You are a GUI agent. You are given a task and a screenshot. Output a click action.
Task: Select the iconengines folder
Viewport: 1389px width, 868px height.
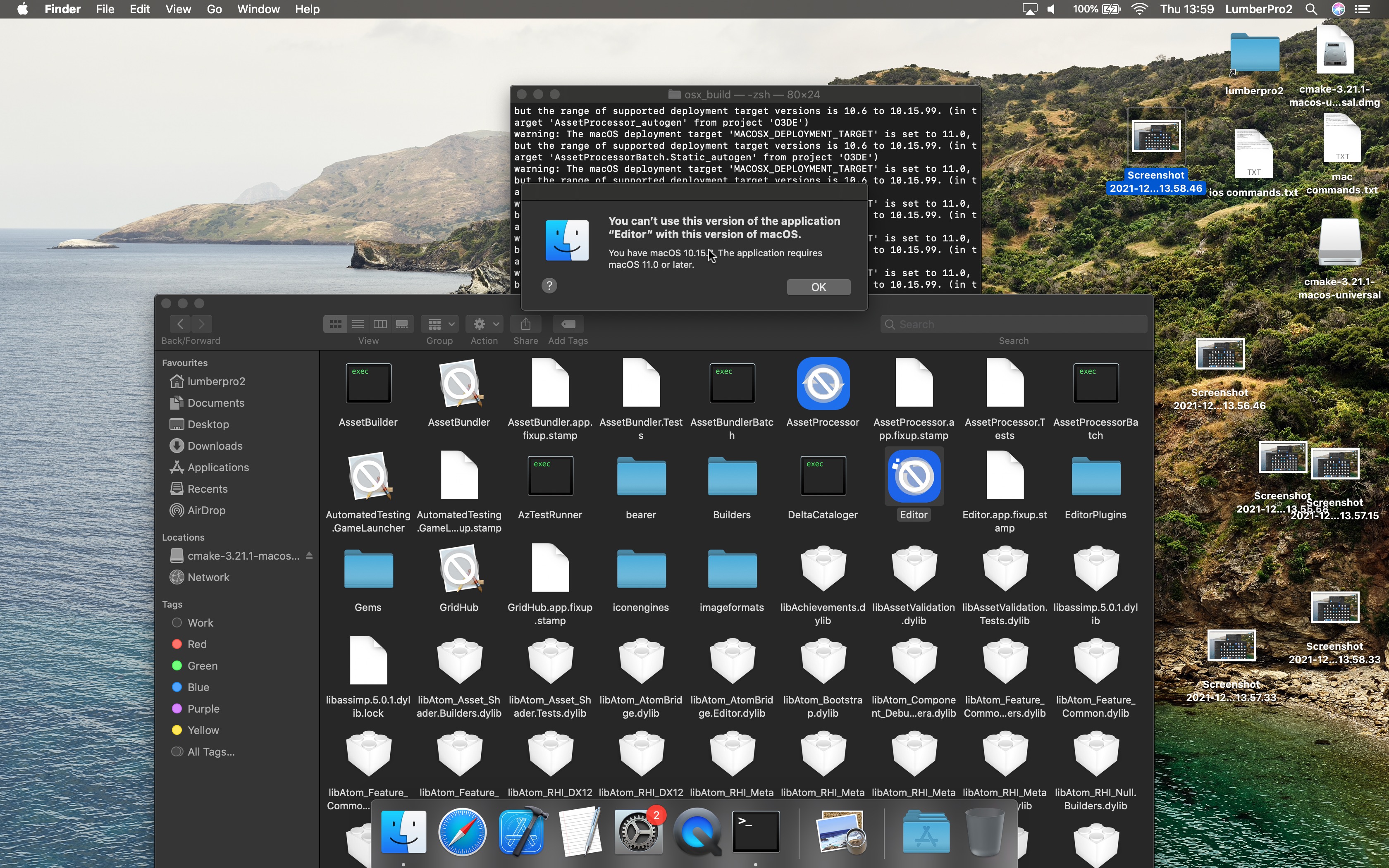(x=641, y=568)
